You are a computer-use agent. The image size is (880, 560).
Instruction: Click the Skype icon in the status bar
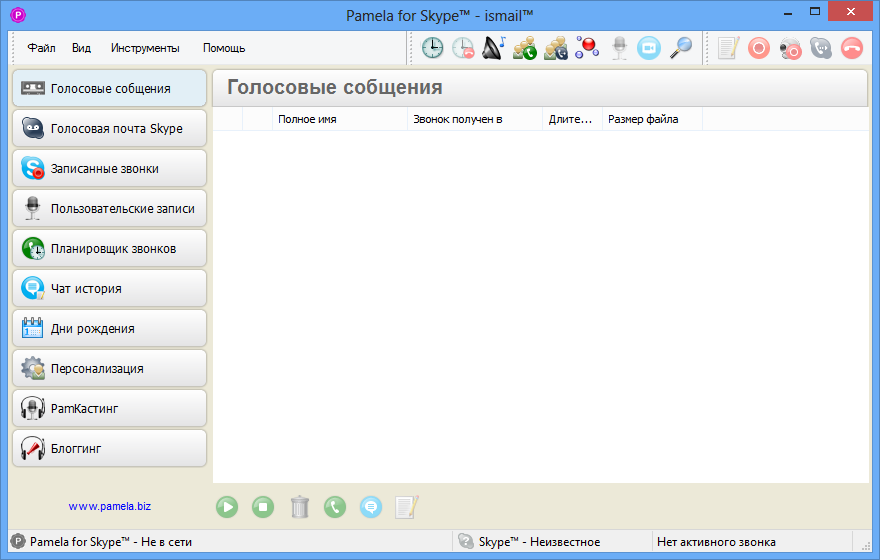466,541
